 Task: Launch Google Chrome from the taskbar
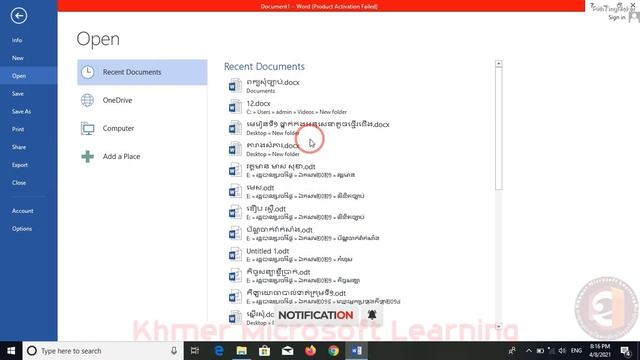(333, 351)
